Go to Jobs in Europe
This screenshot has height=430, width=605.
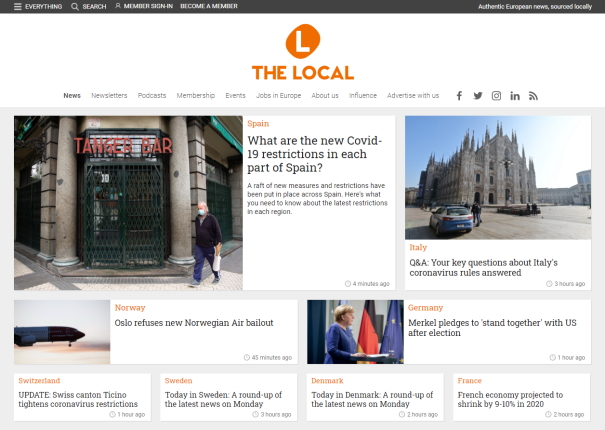point(279,95)
